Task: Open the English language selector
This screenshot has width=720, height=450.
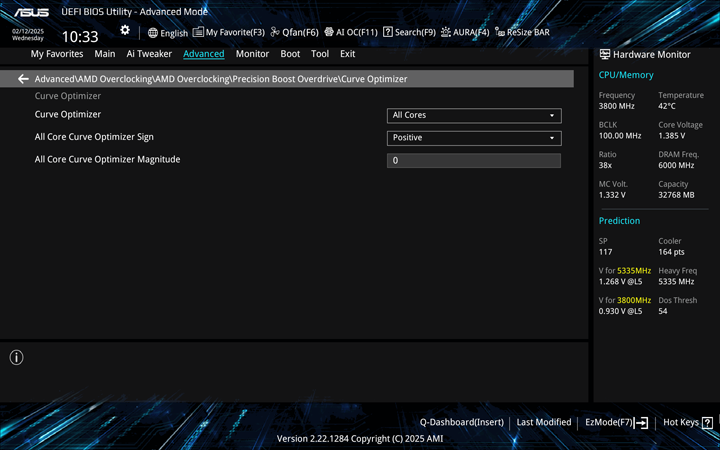Action: tap(167, 32)
